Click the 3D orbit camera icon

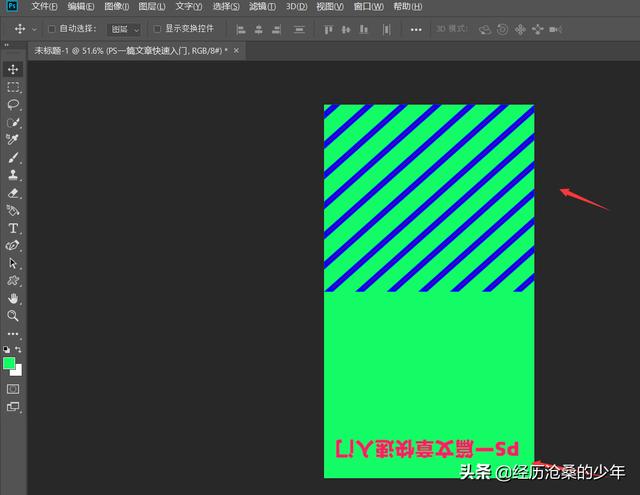[x=484, y=29]
